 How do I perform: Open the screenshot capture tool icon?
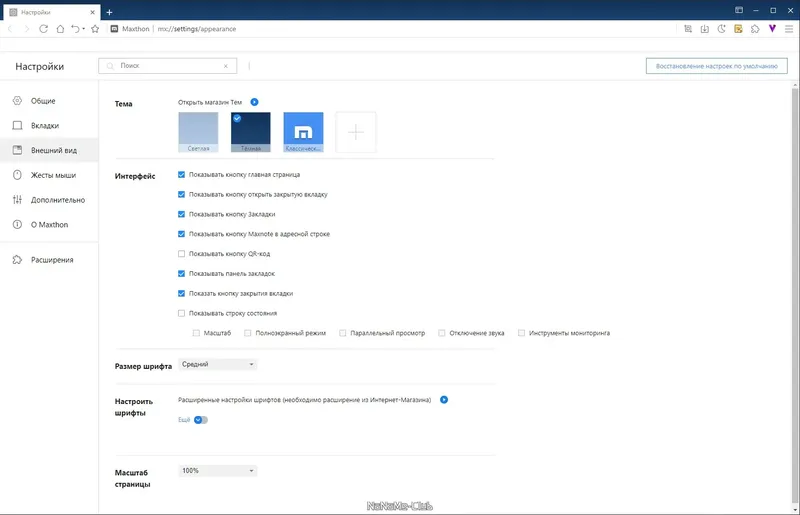688,29
